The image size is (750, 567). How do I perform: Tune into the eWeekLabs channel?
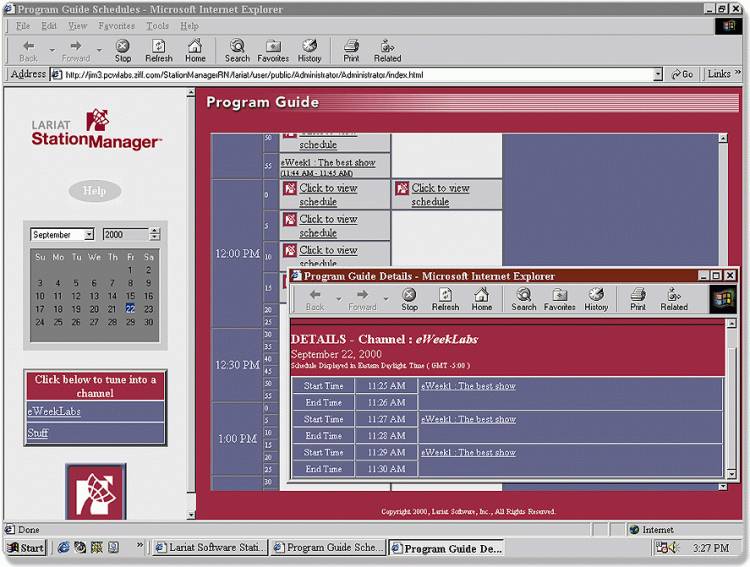coord(54,411)
